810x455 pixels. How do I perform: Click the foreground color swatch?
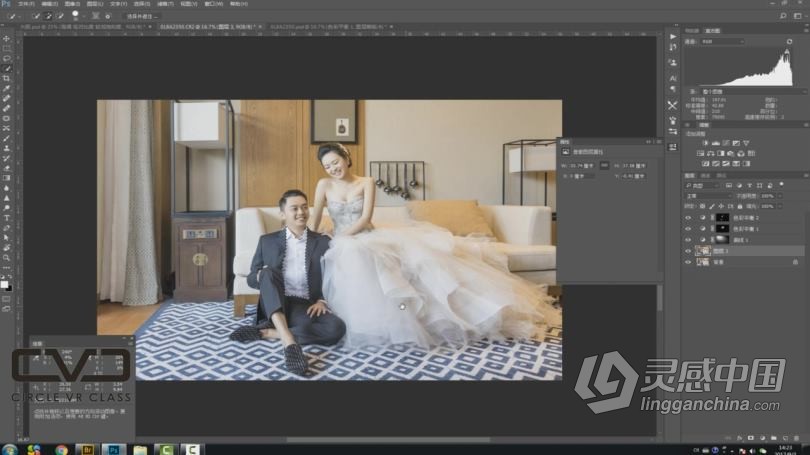(4, 284)
